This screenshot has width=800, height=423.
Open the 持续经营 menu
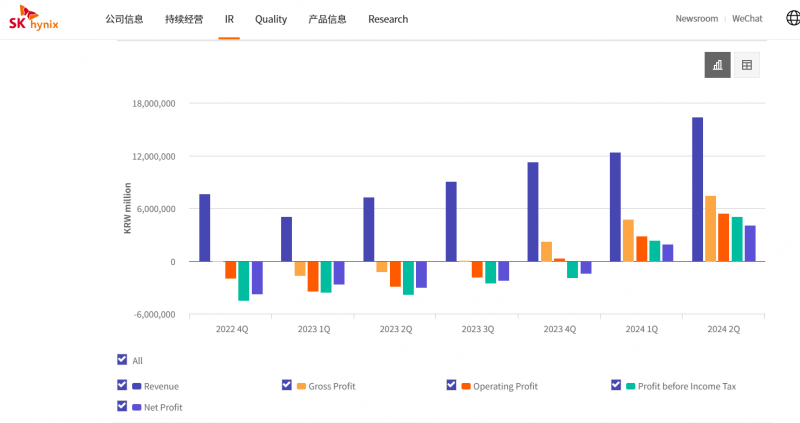[x=184, y=19]
